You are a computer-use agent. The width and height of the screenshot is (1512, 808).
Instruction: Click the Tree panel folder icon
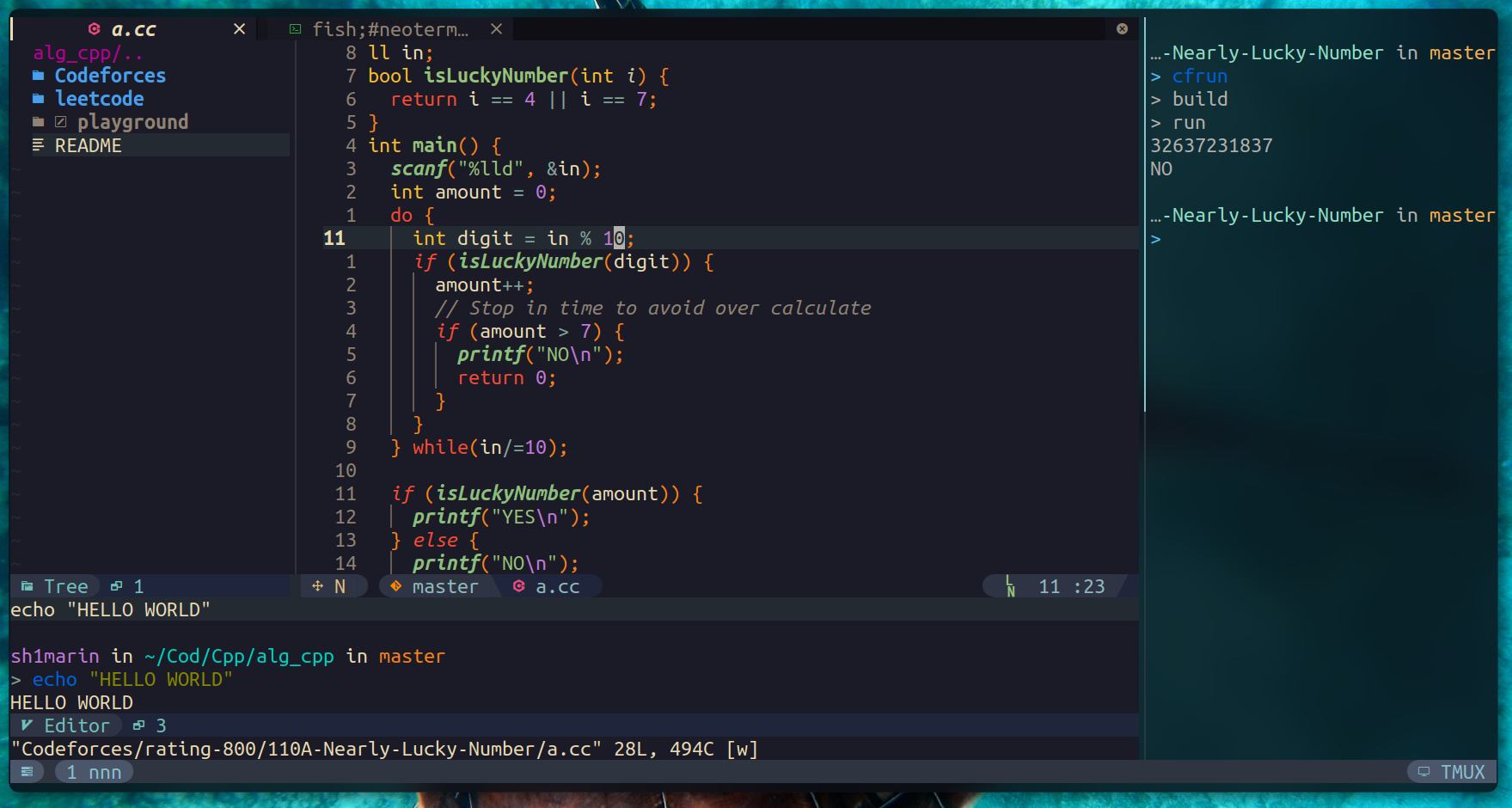tap(28, 586)
